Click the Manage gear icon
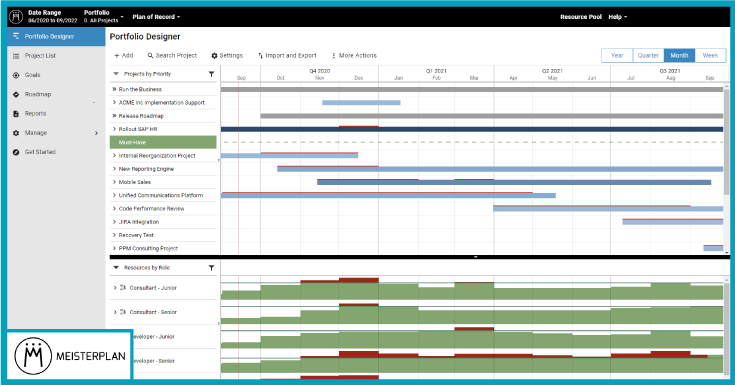Viewport: 735px width, 385px height. point(16,133)
